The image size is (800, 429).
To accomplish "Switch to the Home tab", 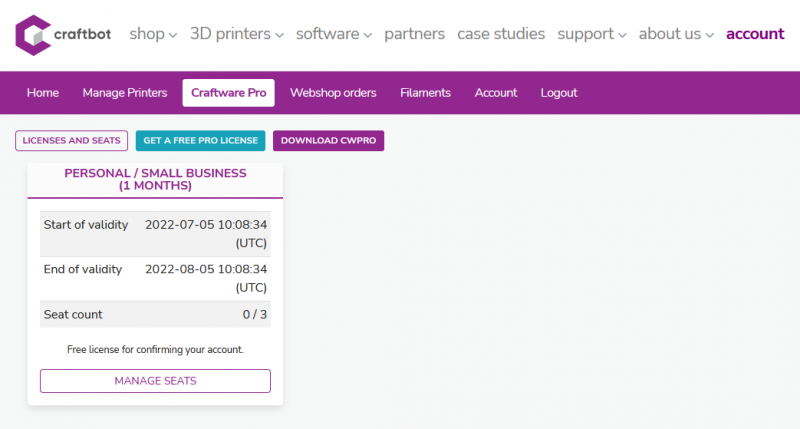I will (x=43, y=93).
